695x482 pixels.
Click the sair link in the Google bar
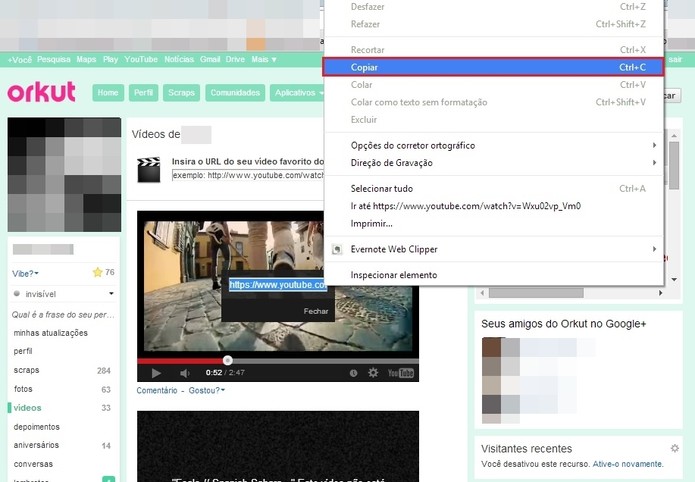[675, 59]
